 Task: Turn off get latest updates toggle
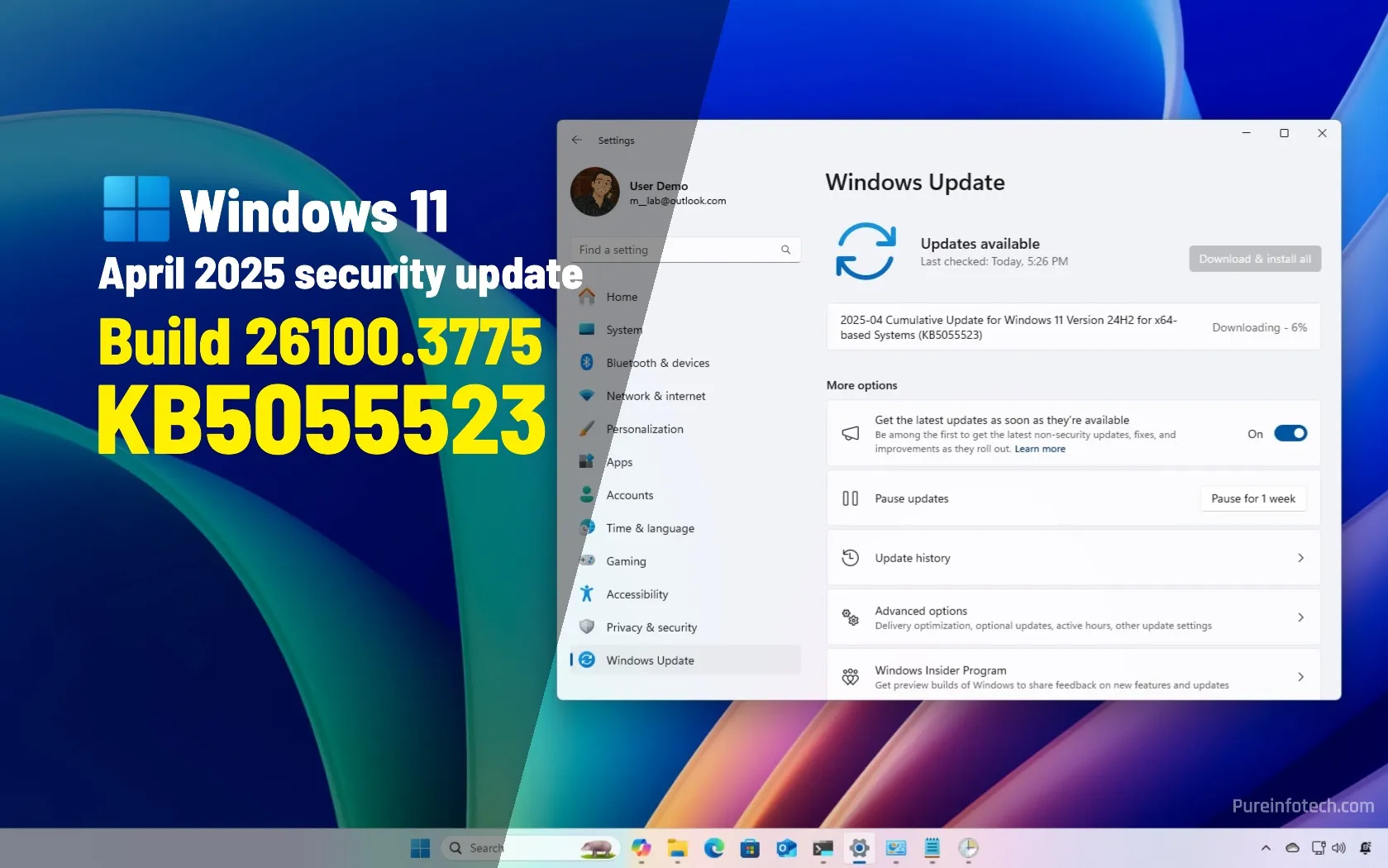tap(1290, 433)
